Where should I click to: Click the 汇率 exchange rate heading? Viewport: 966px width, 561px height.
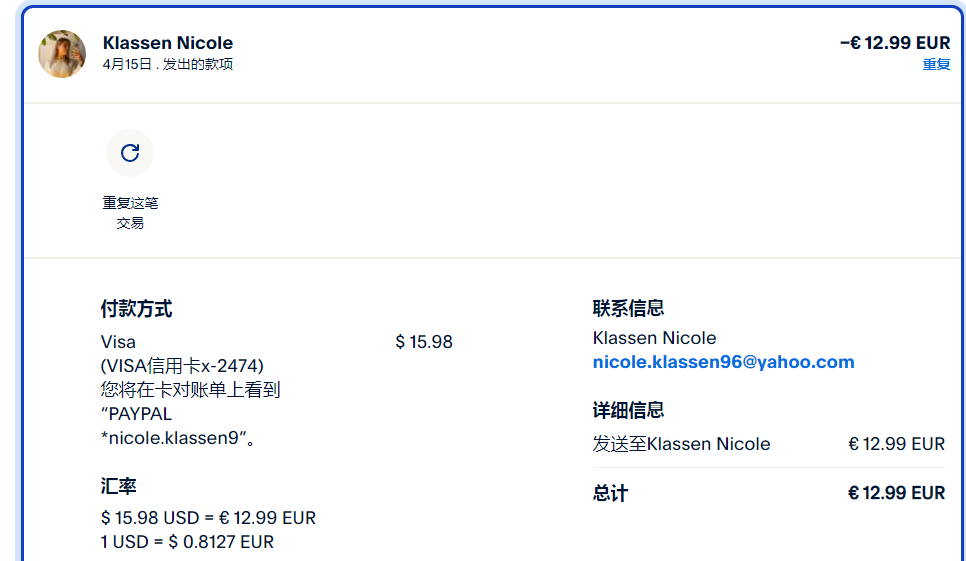(x=119, y=487)
